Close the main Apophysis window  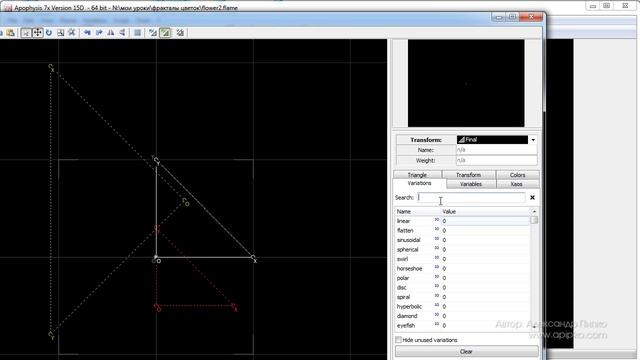(626, 6)
